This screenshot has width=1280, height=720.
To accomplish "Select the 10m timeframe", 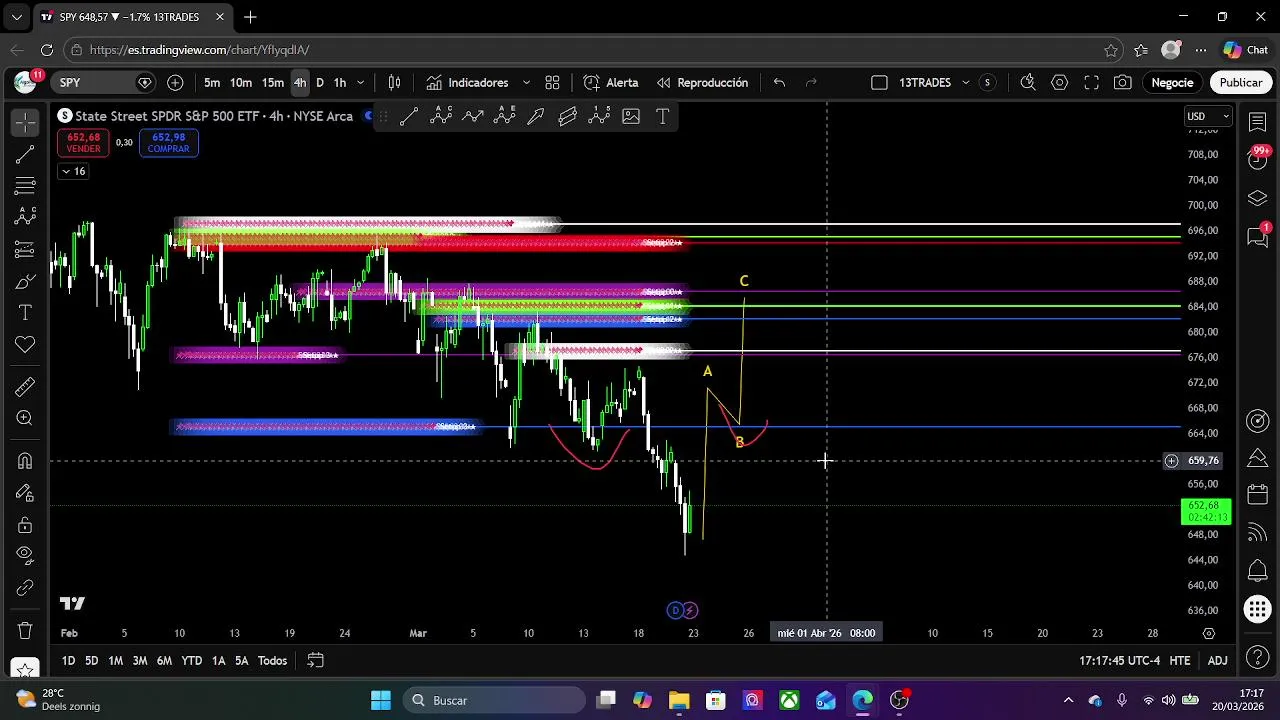I will click(241, 83).
